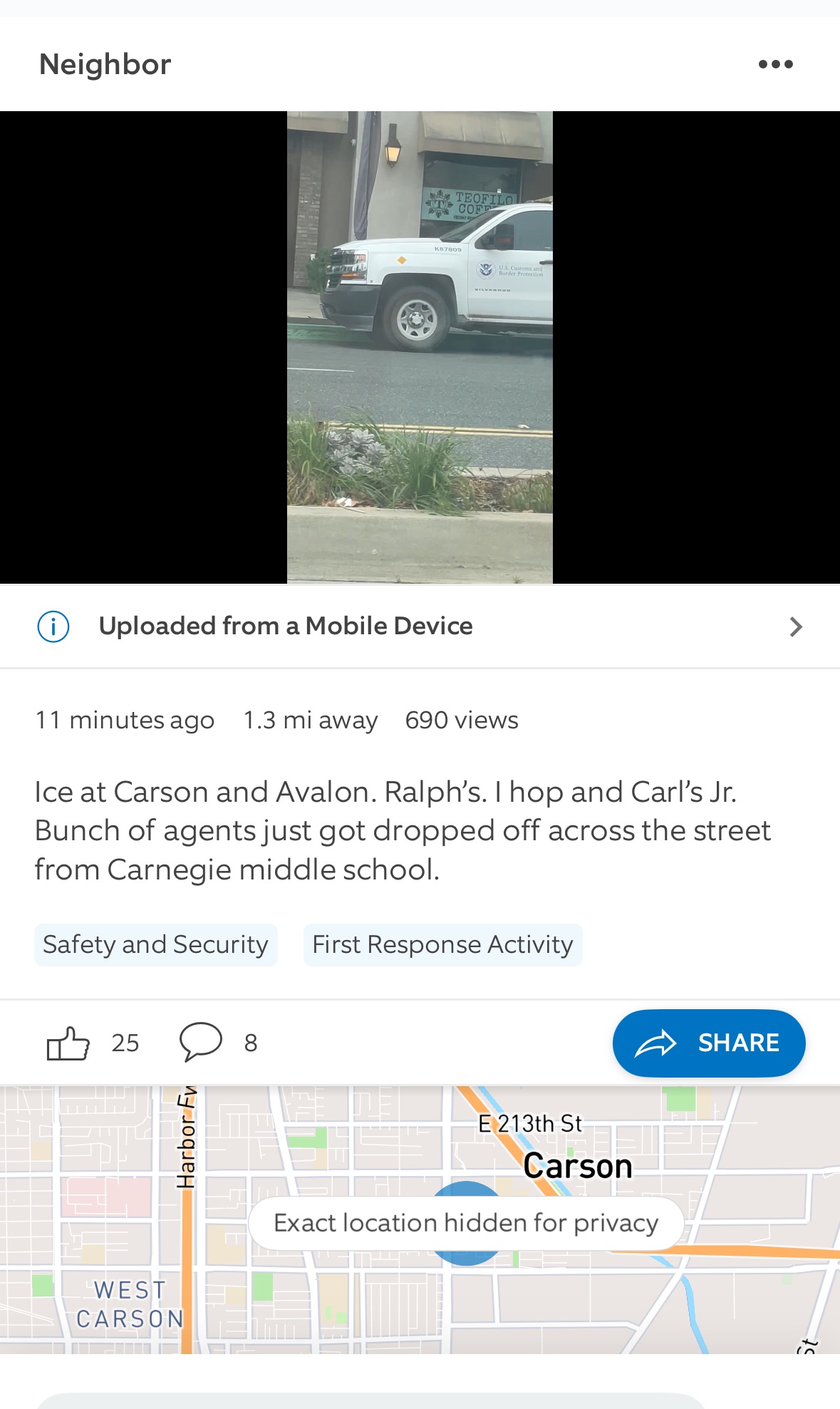Tap the like count 25
The height and width of the screenshot is (1409, 840).
click(x=125, y=1043)
